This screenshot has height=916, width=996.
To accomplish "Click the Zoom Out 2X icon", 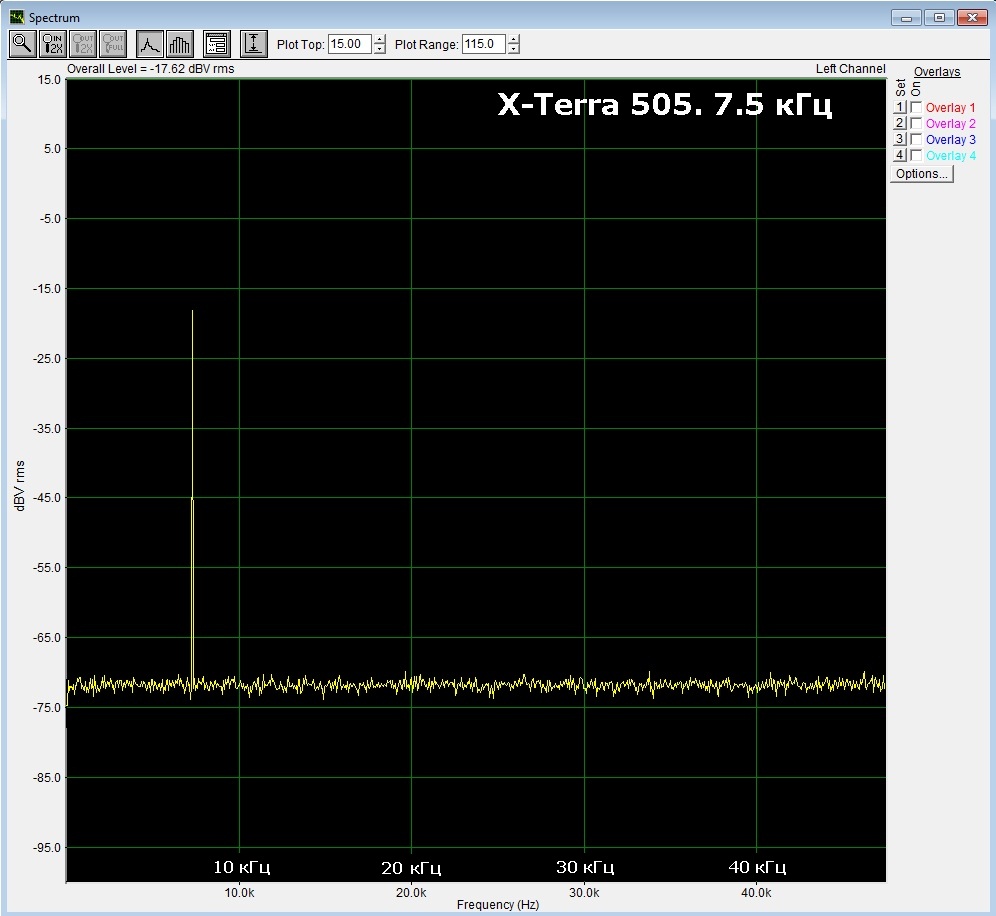I will (83, 43).
